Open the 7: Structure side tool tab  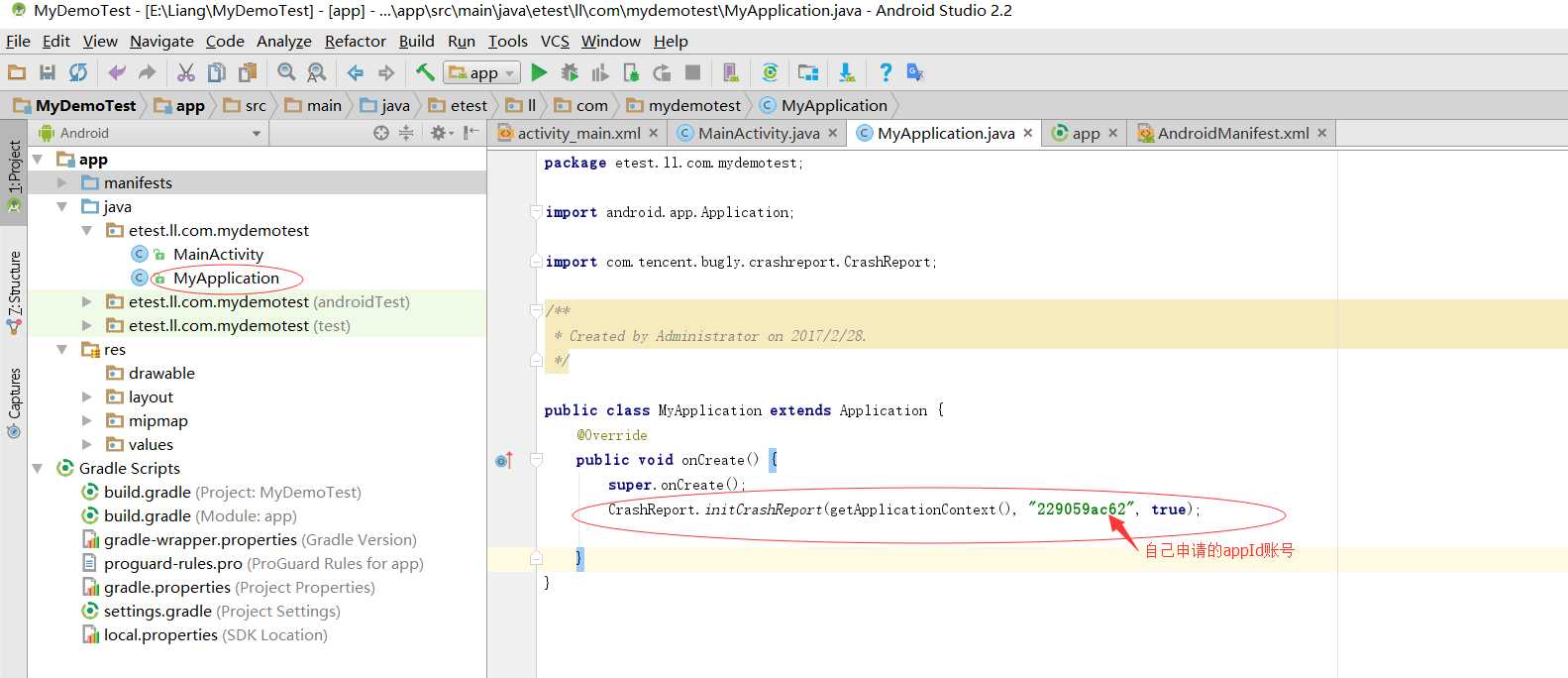click(14, 292)
